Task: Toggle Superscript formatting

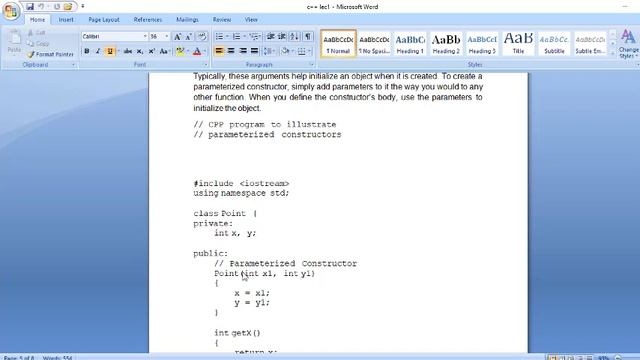Action: (151, 51)
